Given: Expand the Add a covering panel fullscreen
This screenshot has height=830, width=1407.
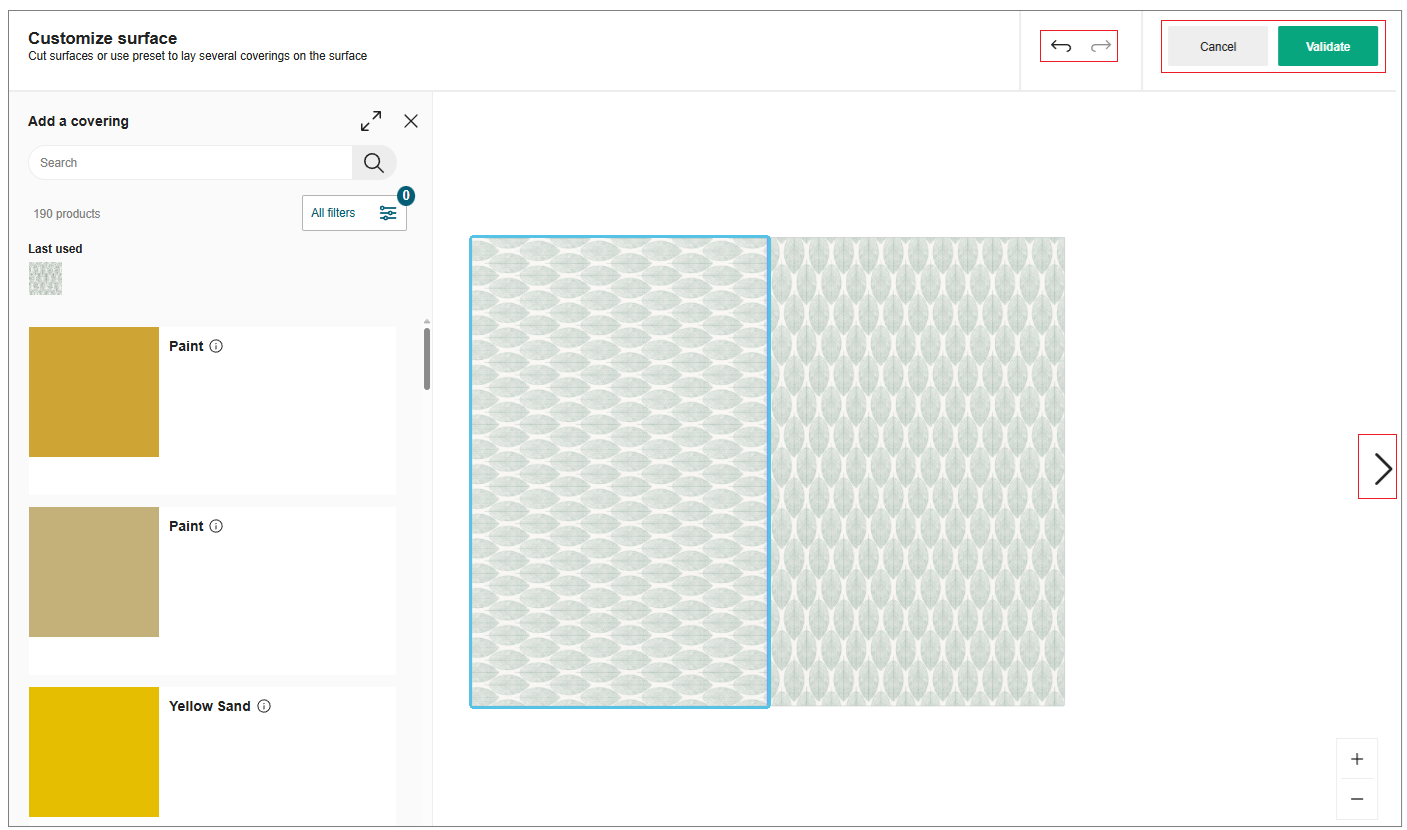Looking at the screenshot, I should coord(370,120).
